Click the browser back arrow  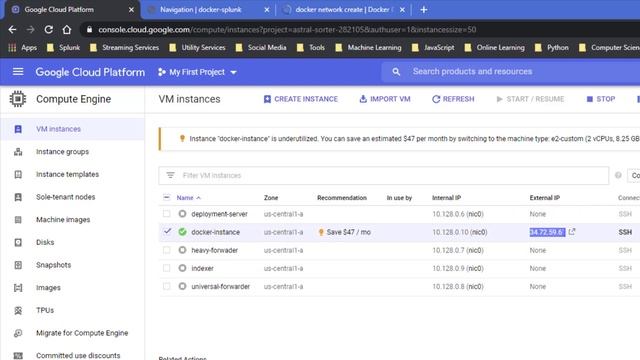[12, 29]
